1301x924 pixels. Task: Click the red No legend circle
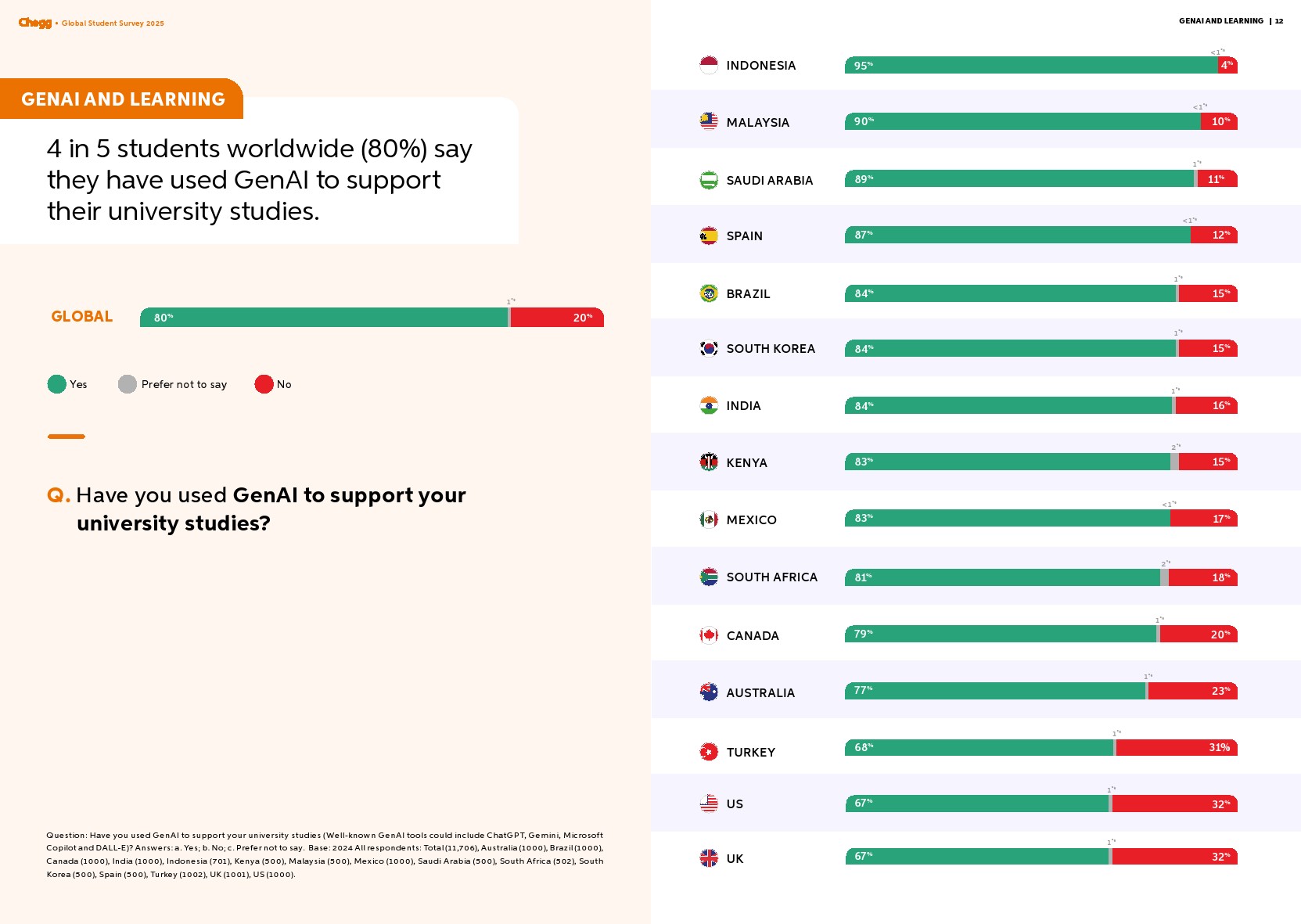264,384
